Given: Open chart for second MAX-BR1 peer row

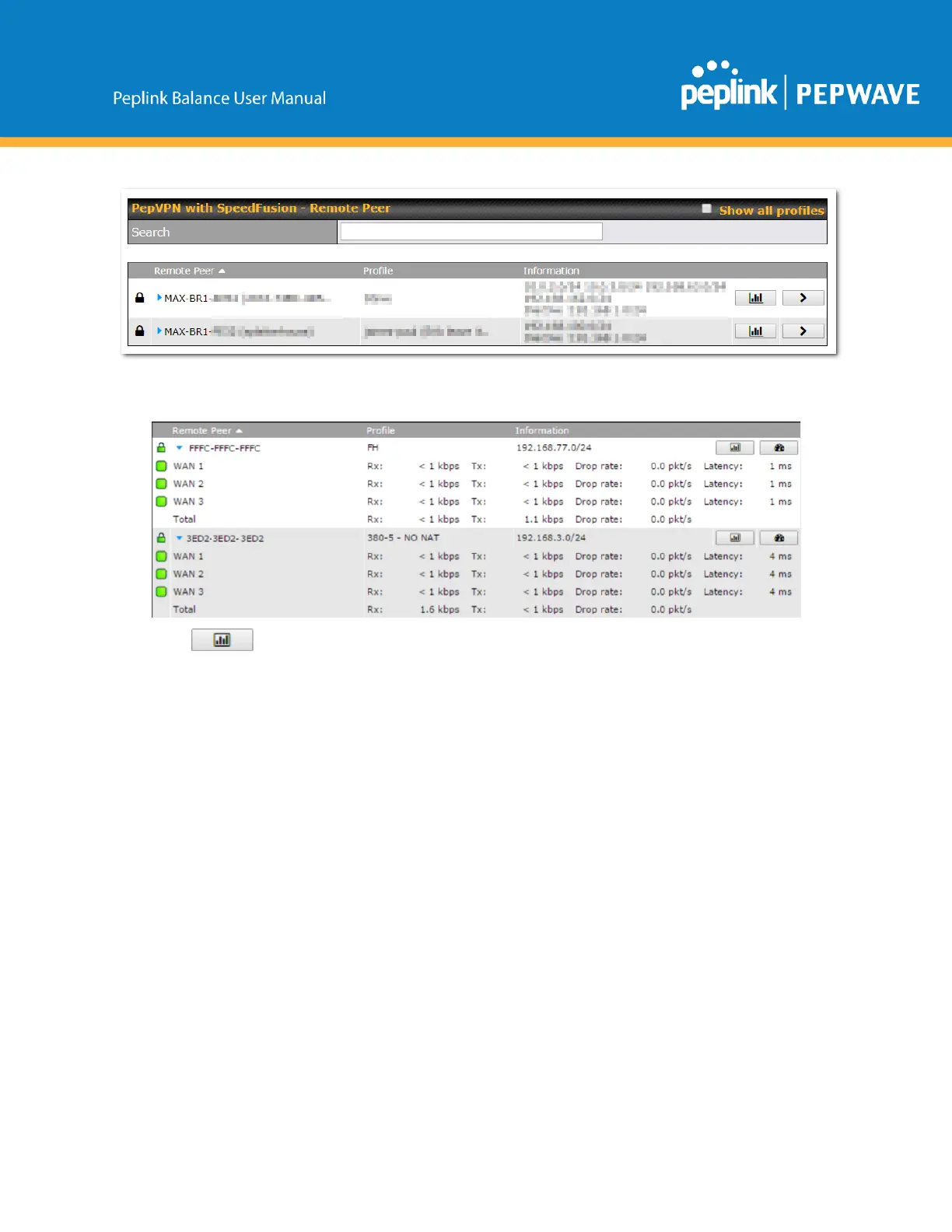Looking at the screenshot, I should point(755,331).
